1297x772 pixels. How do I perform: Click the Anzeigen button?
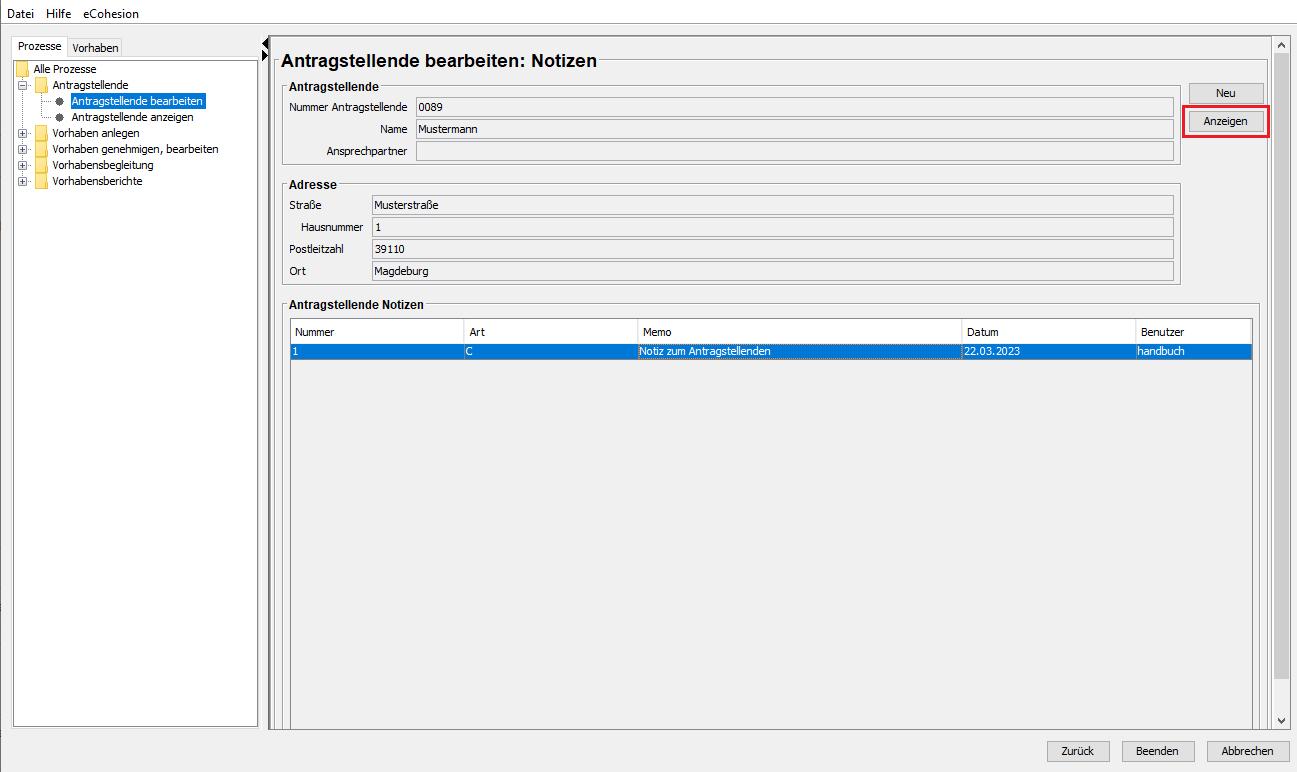click(1226, 121)
